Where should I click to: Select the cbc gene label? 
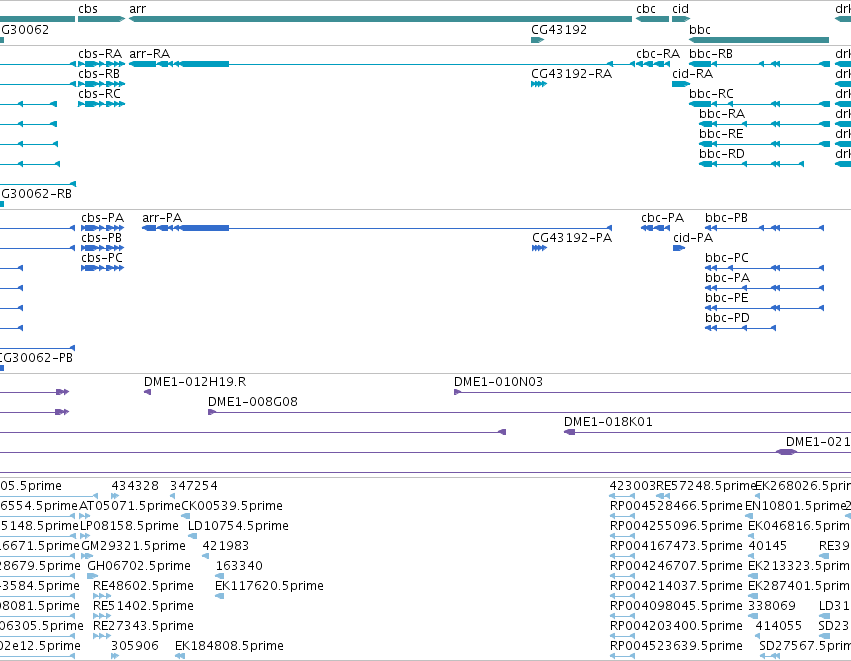pyautogui.click(x=646, y=9)
